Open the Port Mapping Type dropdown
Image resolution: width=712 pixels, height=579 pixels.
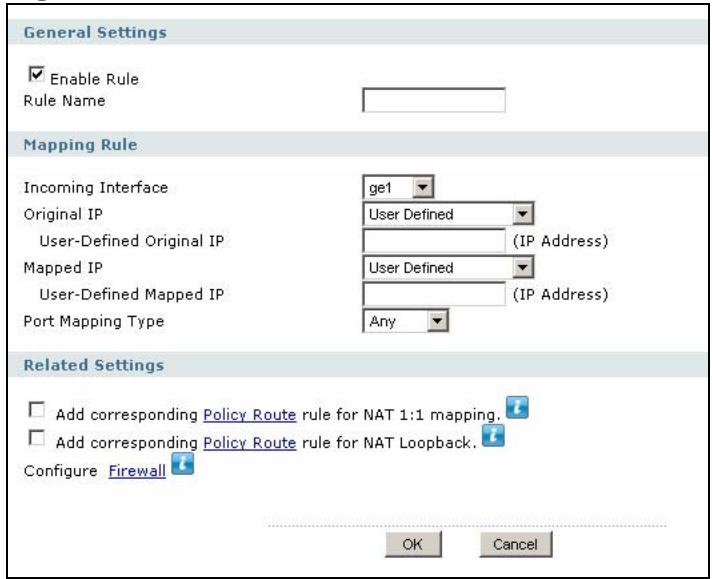click(x=405, y=321)
